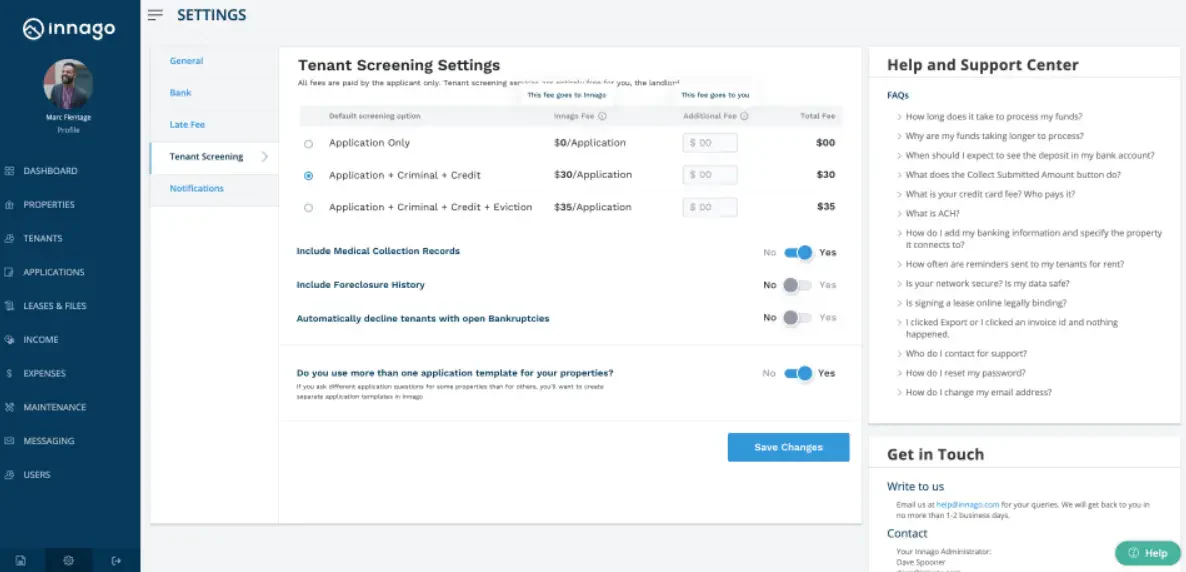Click the info icon beside Innago Fee
Screen dimensions: 1186x572
(x=603, y=117)
